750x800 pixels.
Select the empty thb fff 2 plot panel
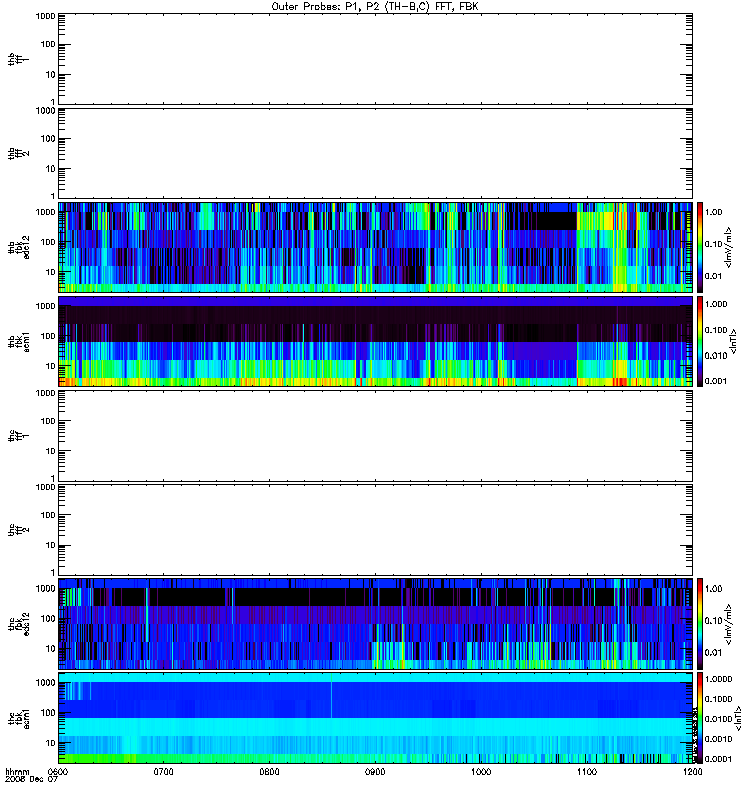pos(376,154)
